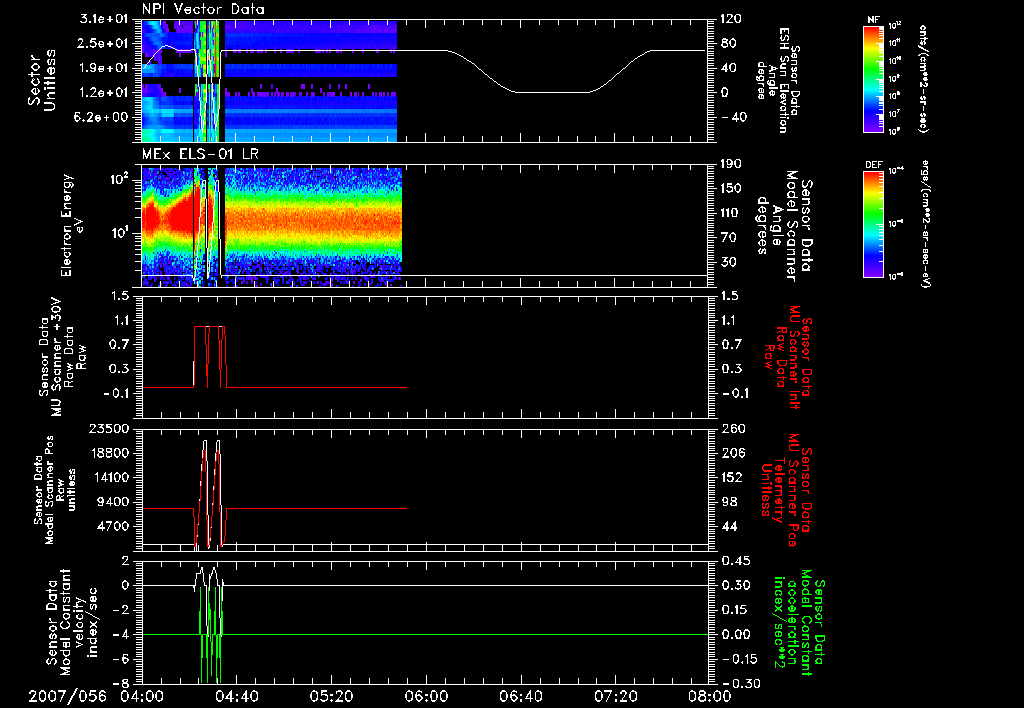Screen dimensions: 1024x708
Task: Click the 260 telemetry tick label
Action: pos(731,429)
